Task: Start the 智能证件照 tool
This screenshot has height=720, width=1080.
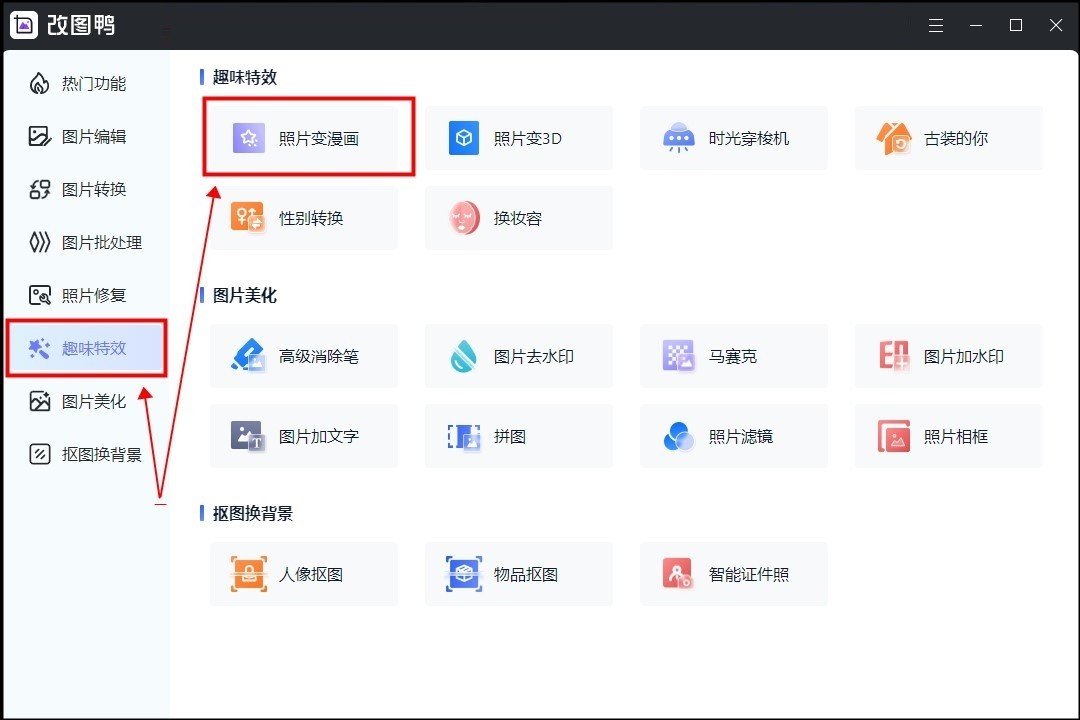Action: pyautogui.click(x=733, y=574)
